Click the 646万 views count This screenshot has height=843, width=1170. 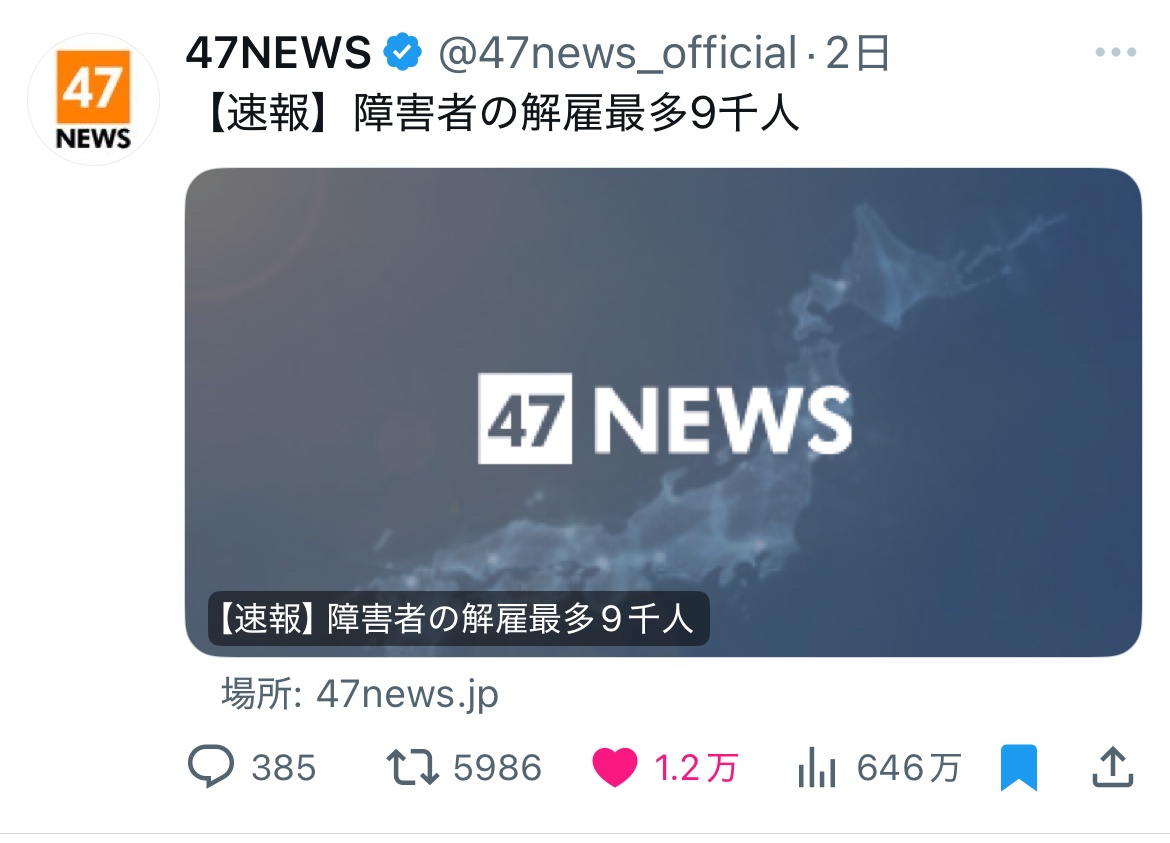tap(909, 768)
